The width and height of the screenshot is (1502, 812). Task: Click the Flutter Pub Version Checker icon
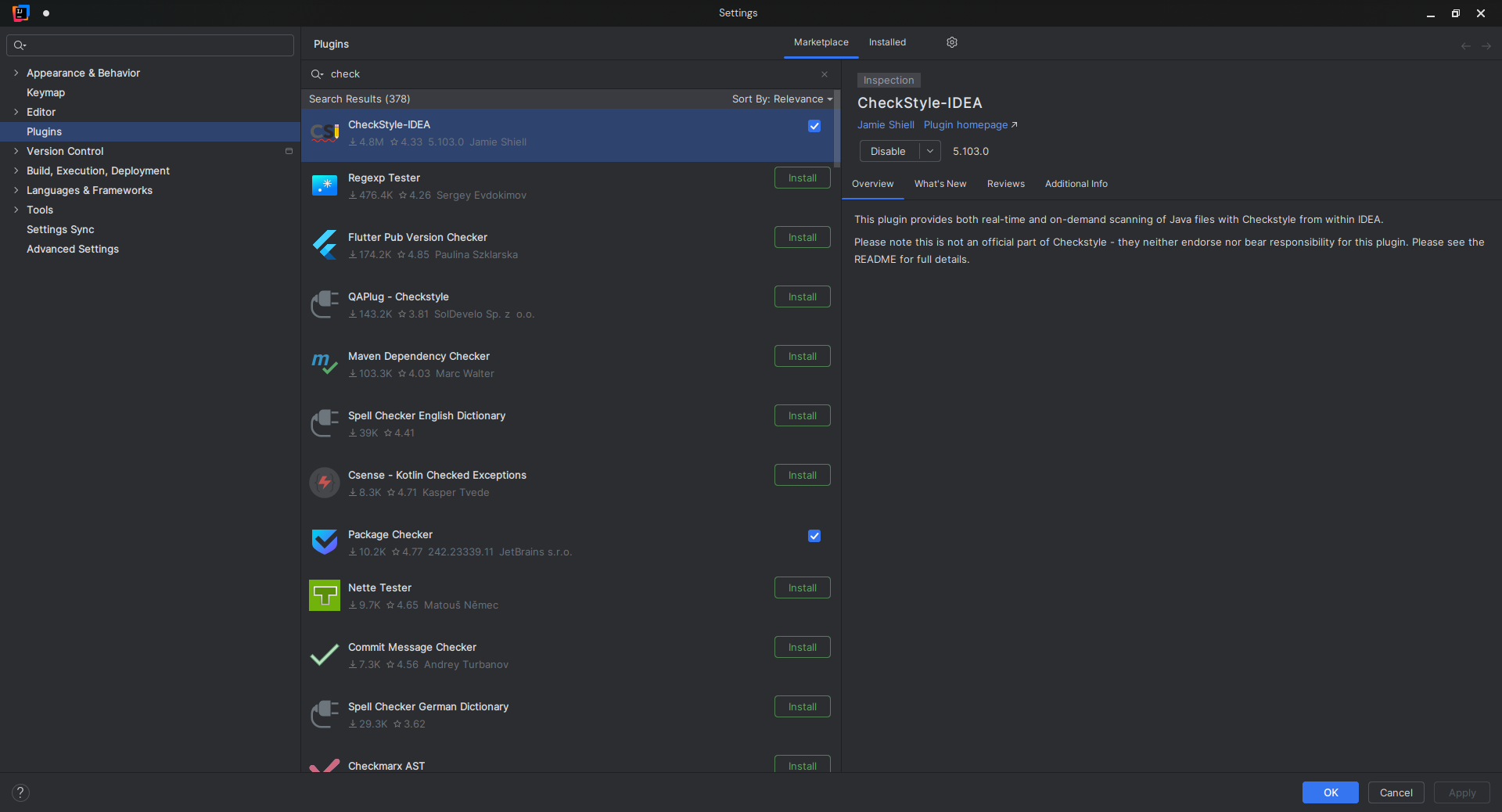point(325,245)
